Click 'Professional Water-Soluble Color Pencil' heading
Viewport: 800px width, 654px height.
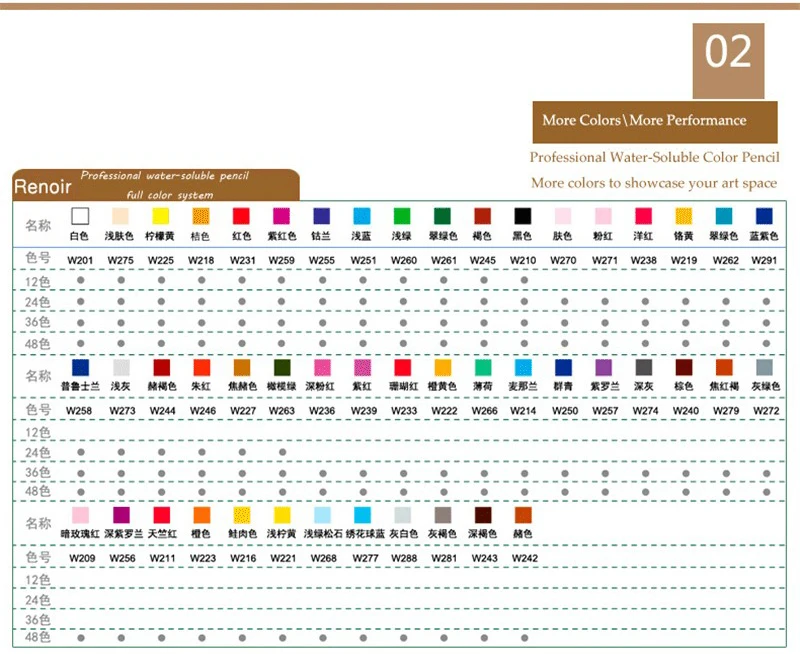click(655, 157)
